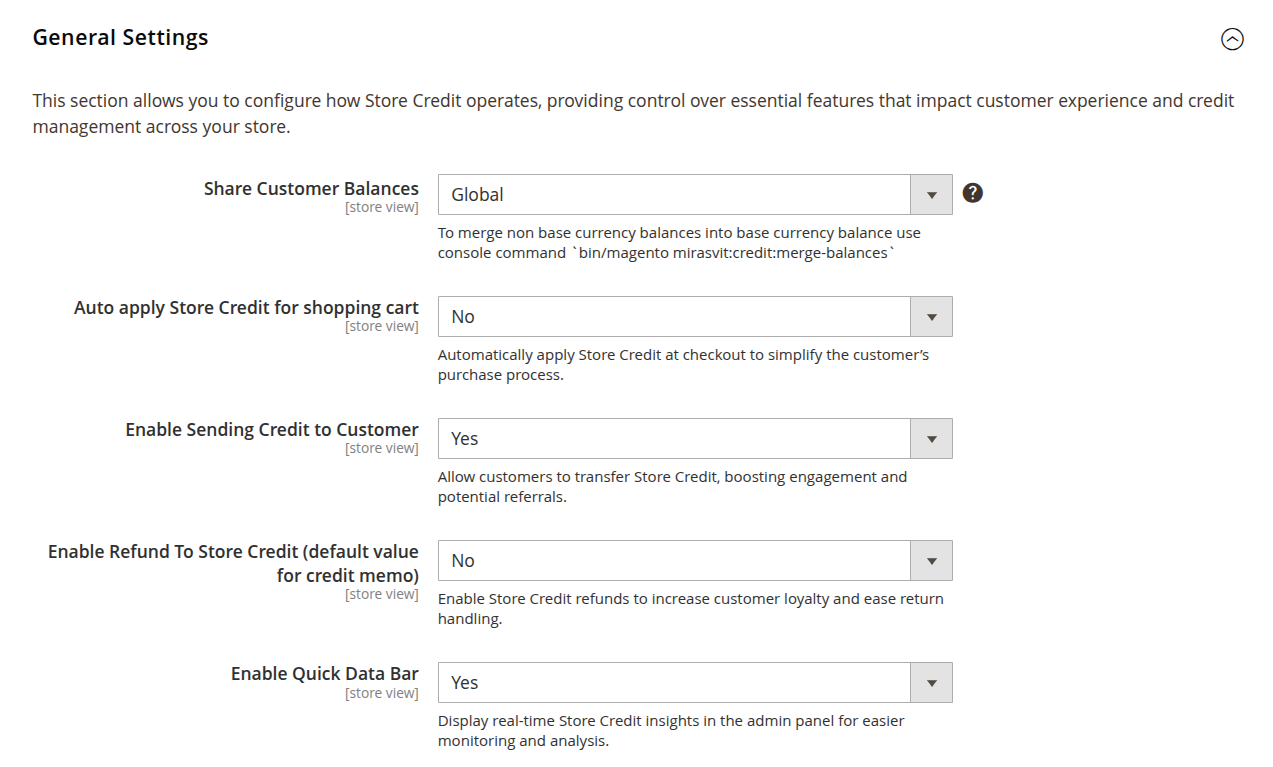
Task: Open Share Customer Balances dropdown arrow
Action: tap(931, 195)
